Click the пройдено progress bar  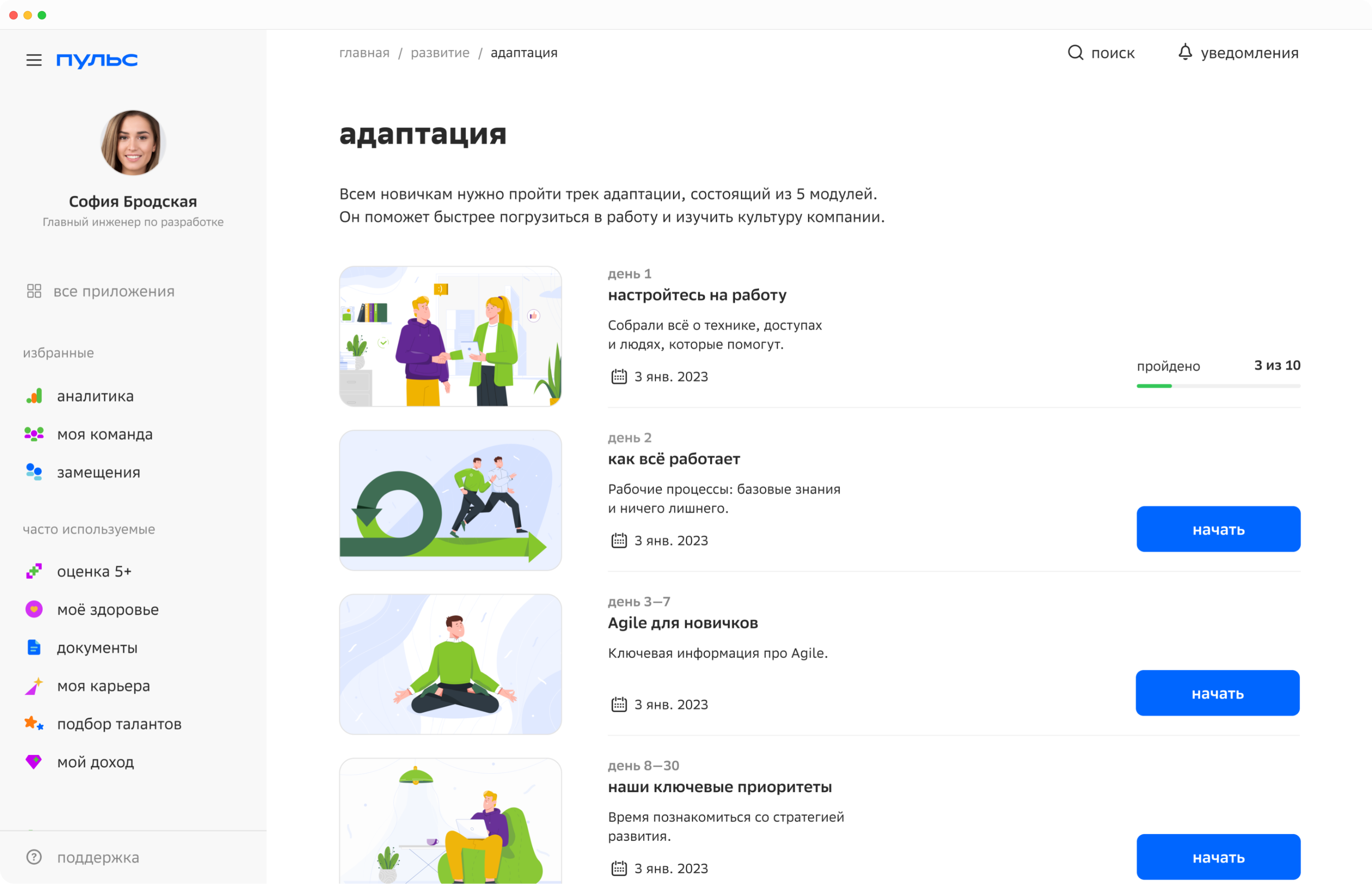pyautogui.click(x=1218, y=386)
